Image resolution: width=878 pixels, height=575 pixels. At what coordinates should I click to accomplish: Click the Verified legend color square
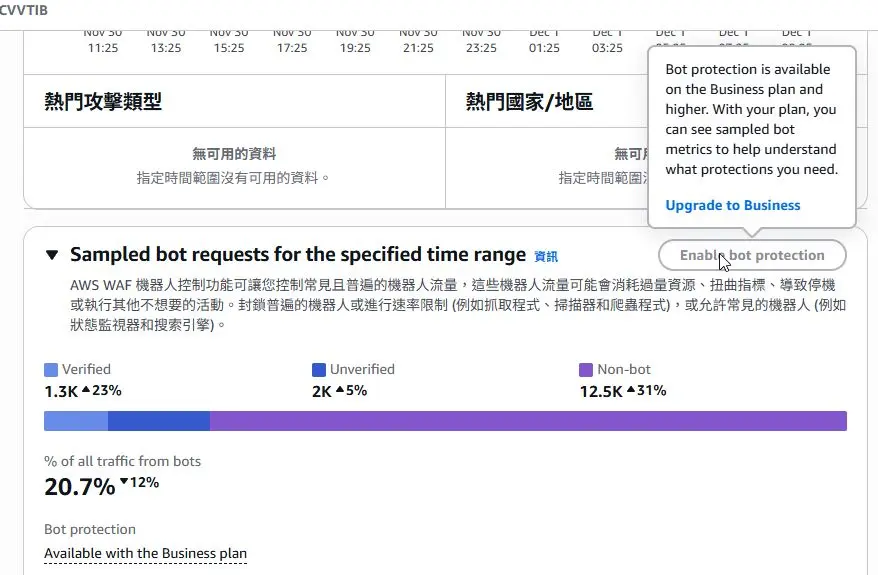point(51,369)
